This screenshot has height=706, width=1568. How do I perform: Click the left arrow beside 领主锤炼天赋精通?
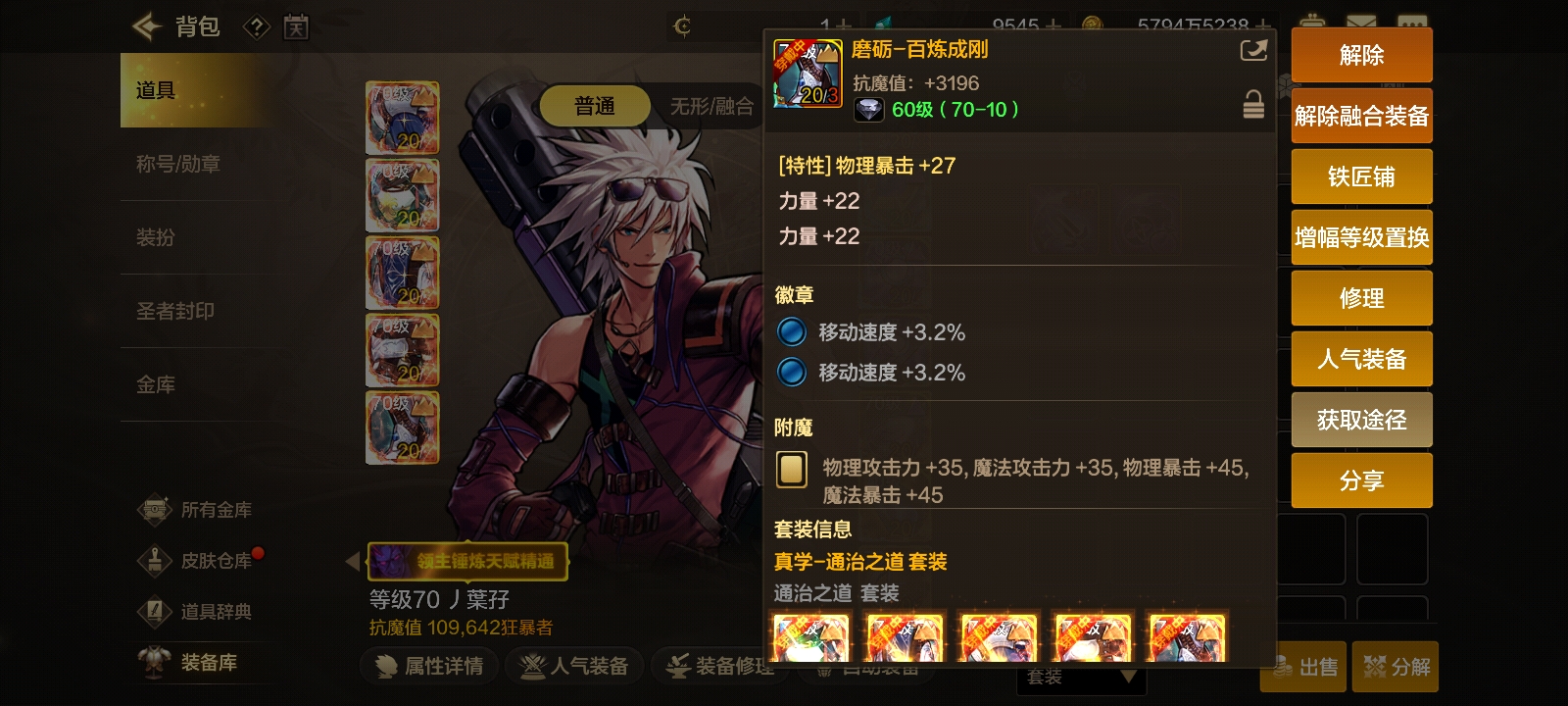tap(353, 561)
